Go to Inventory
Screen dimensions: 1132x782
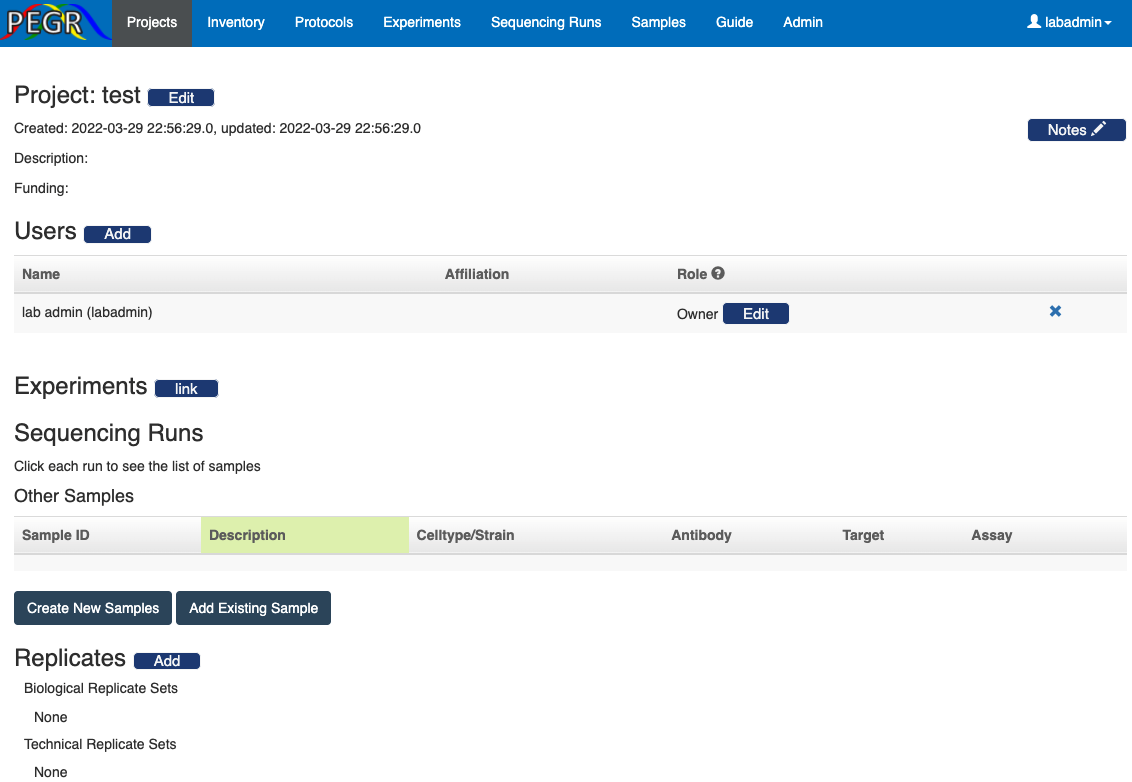coord(235,22)
